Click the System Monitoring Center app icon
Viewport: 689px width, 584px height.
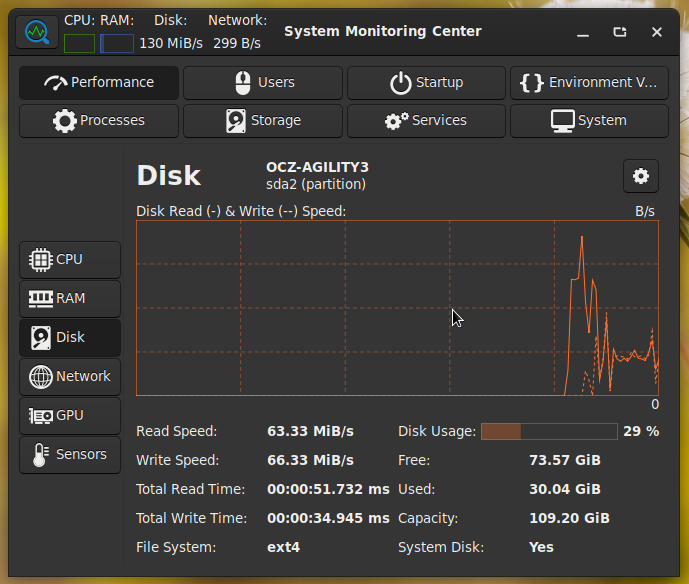(37, 32)
